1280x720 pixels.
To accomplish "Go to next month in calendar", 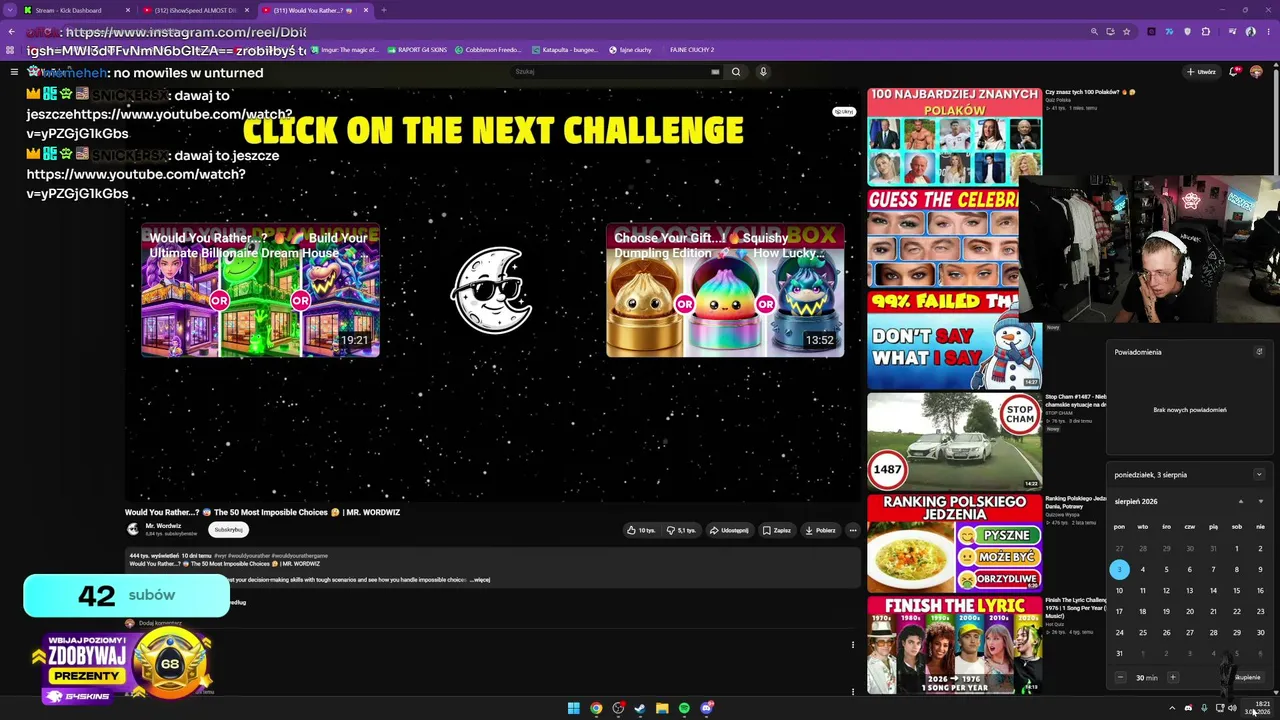I will coord(1260,501).
